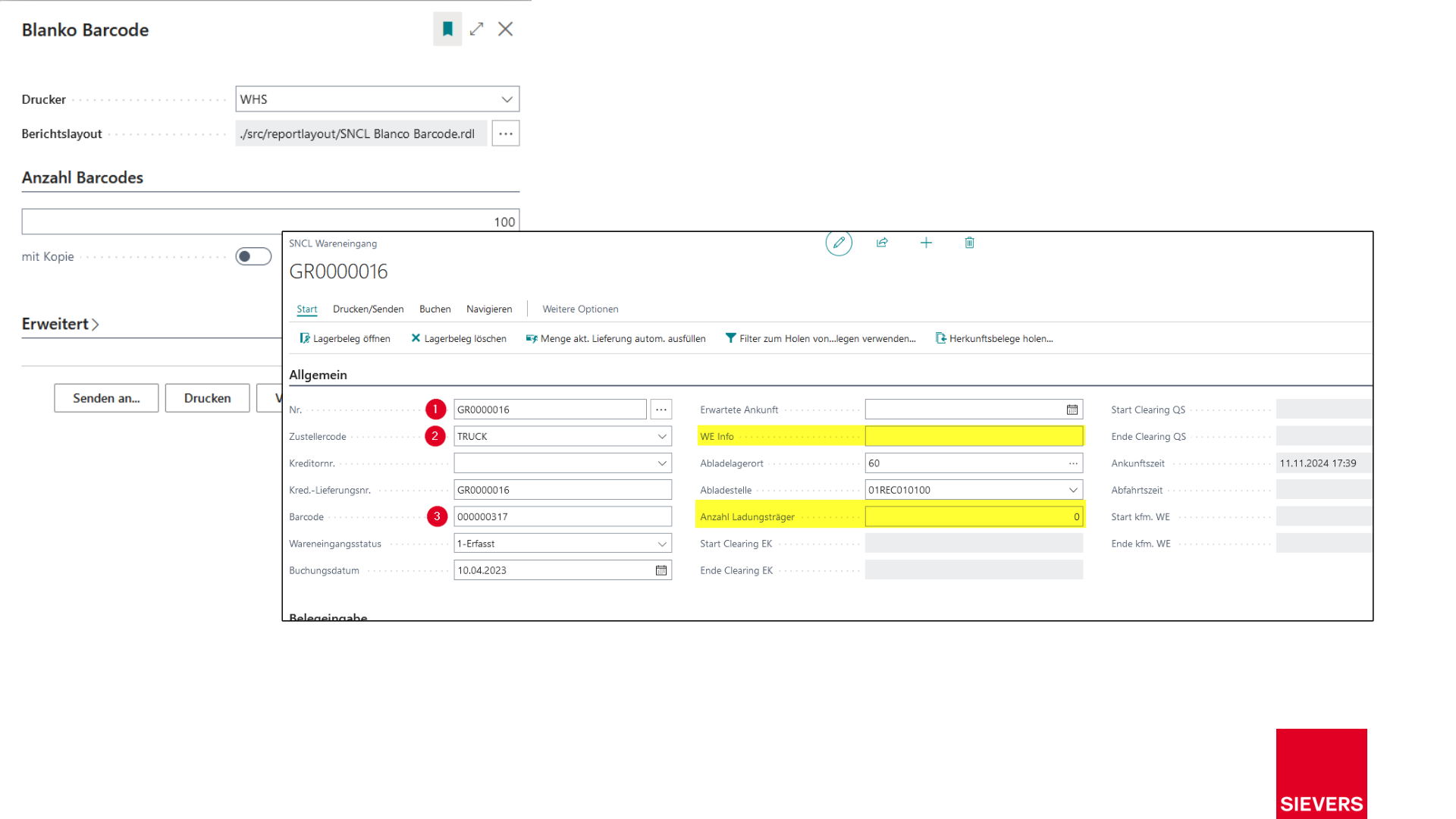
Task: Click the Lagerbeleg öffnen document icon
Action: coord(304,338)
